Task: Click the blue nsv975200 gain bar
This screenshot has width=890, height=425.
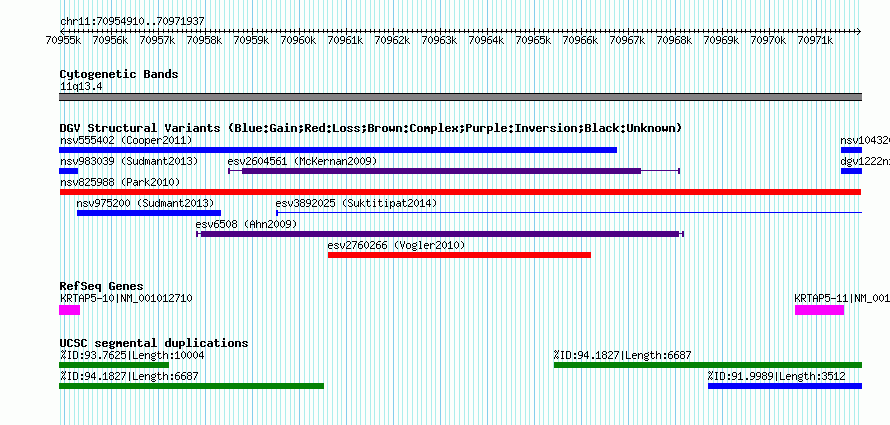Action: click(x=149, y=213)
